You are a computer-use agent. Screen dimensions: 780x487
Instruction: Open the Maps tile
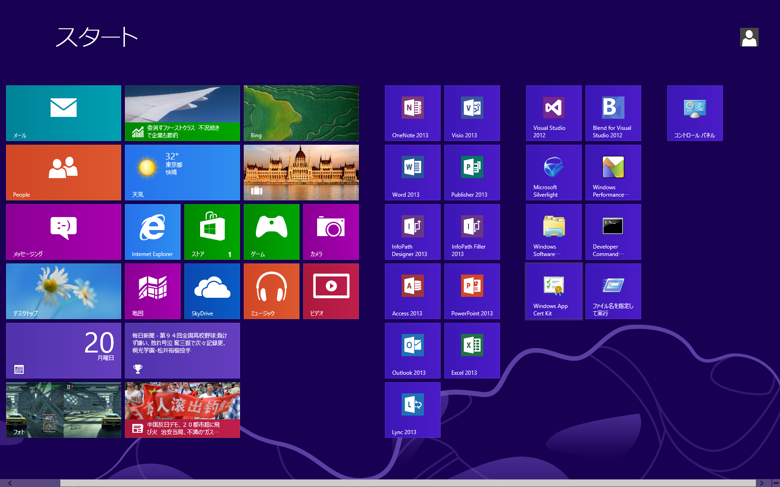point(152,291)
